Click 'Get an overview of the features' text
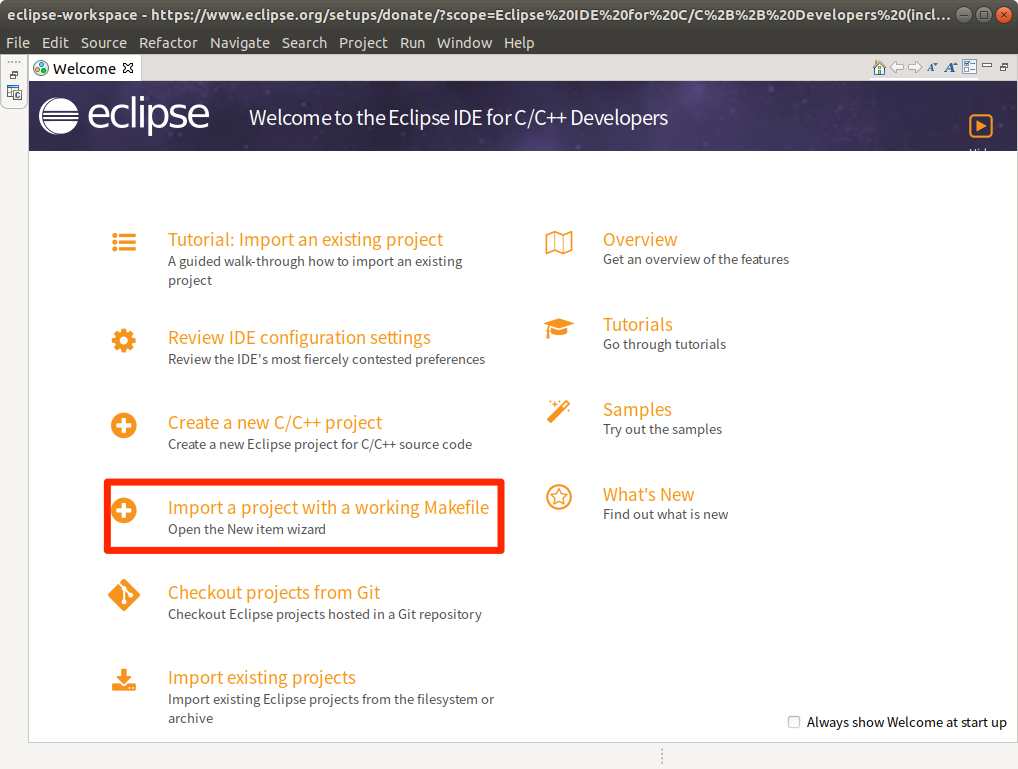The image size is (1018, 769). coord(696,260)
